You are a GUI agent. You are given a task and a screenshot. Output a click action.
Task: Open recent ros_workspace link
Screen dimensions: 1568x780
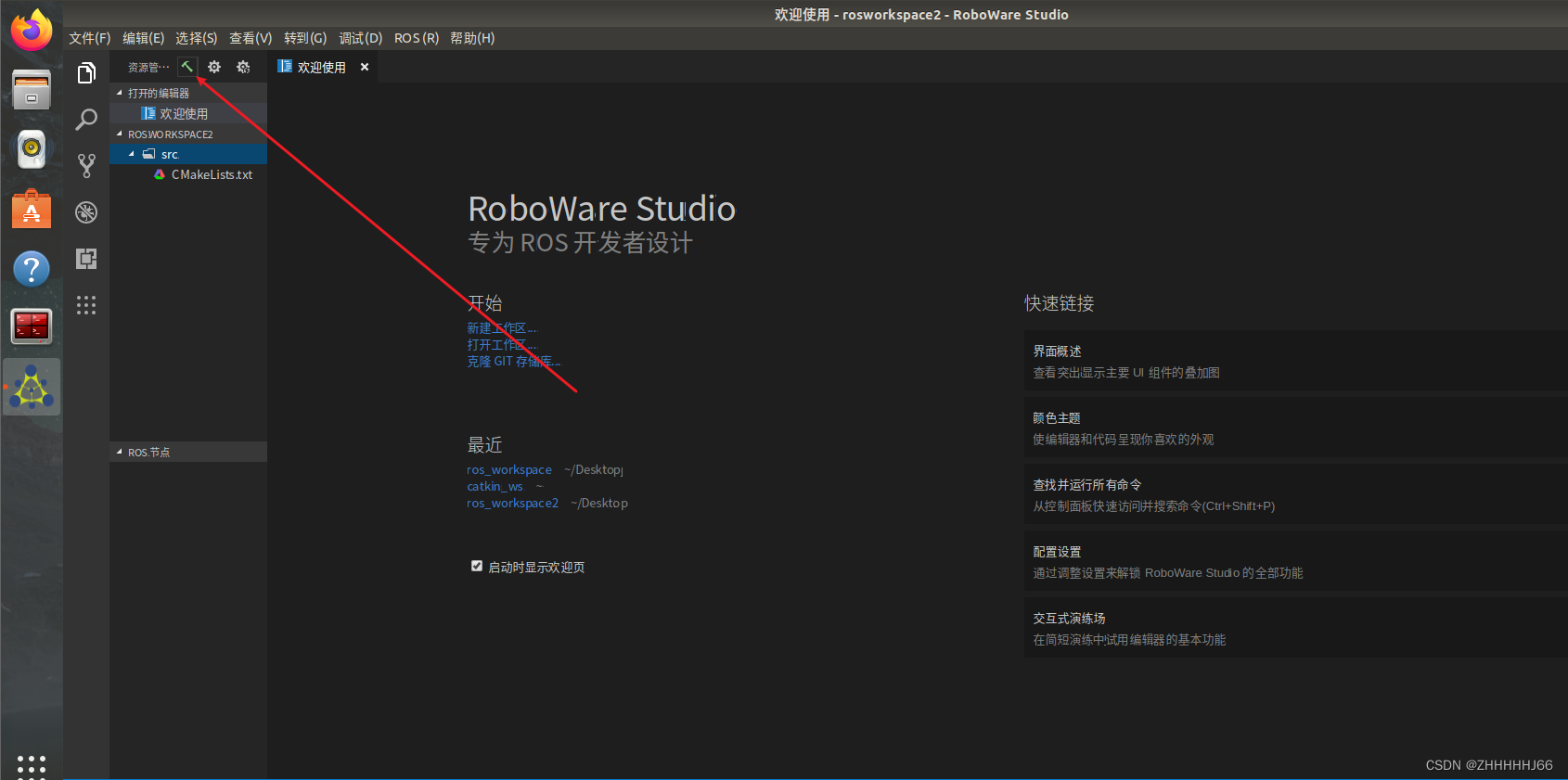click(508, 469)
